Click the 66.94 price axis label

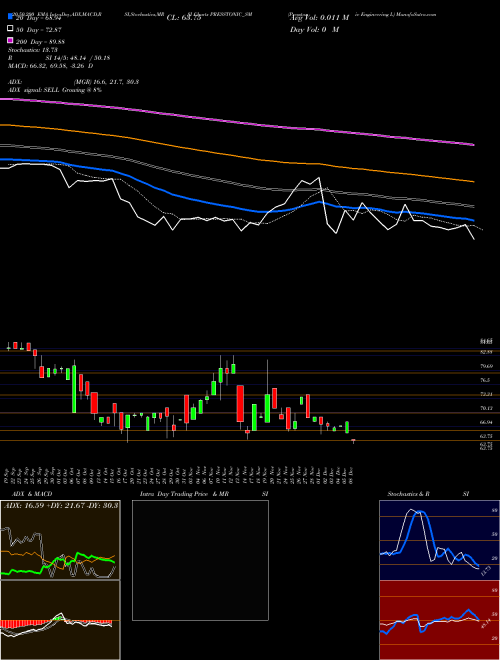486,422
